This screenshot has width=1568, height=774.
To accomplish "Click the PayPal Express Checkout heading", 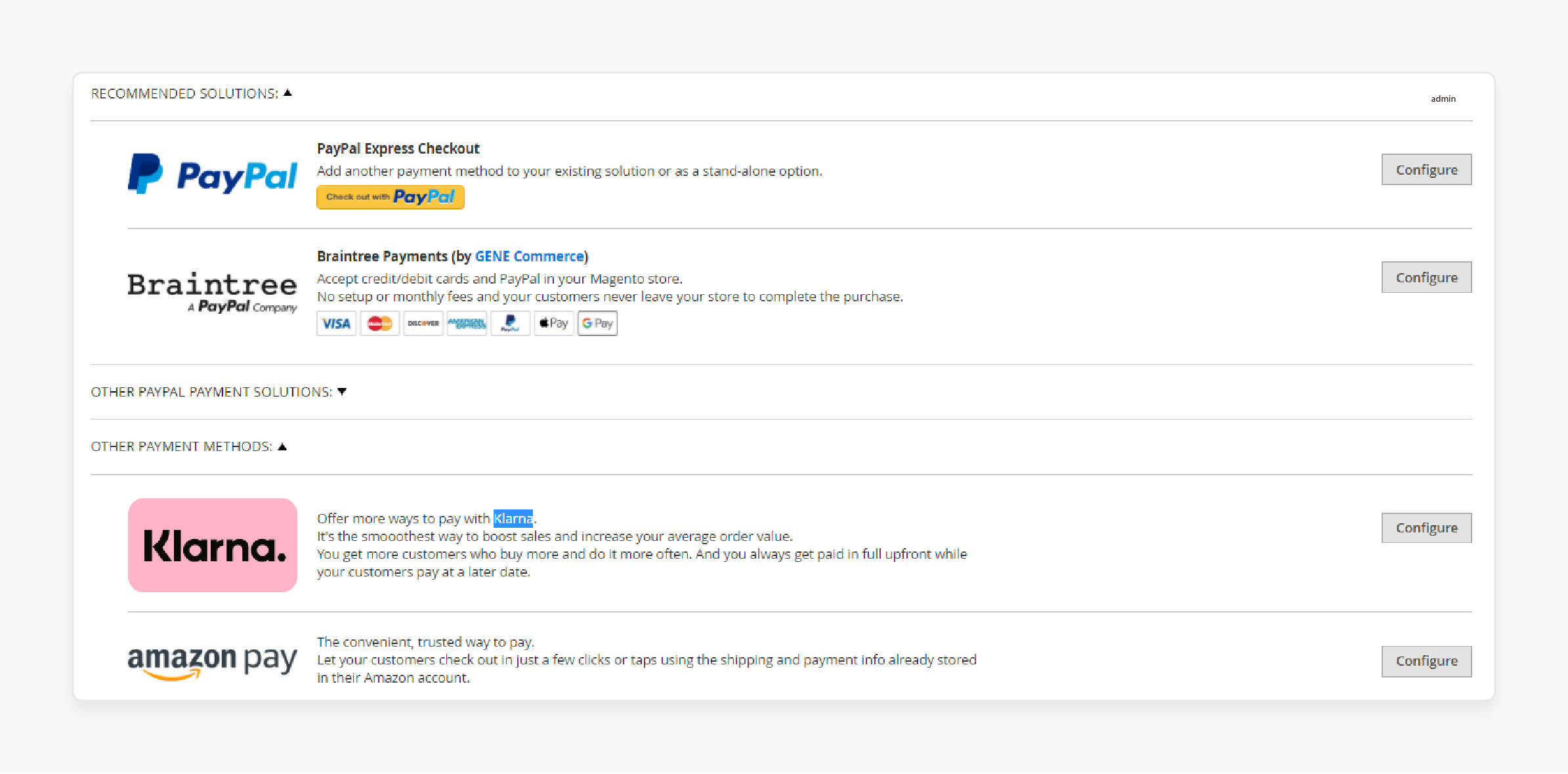I will click(398, 148).
